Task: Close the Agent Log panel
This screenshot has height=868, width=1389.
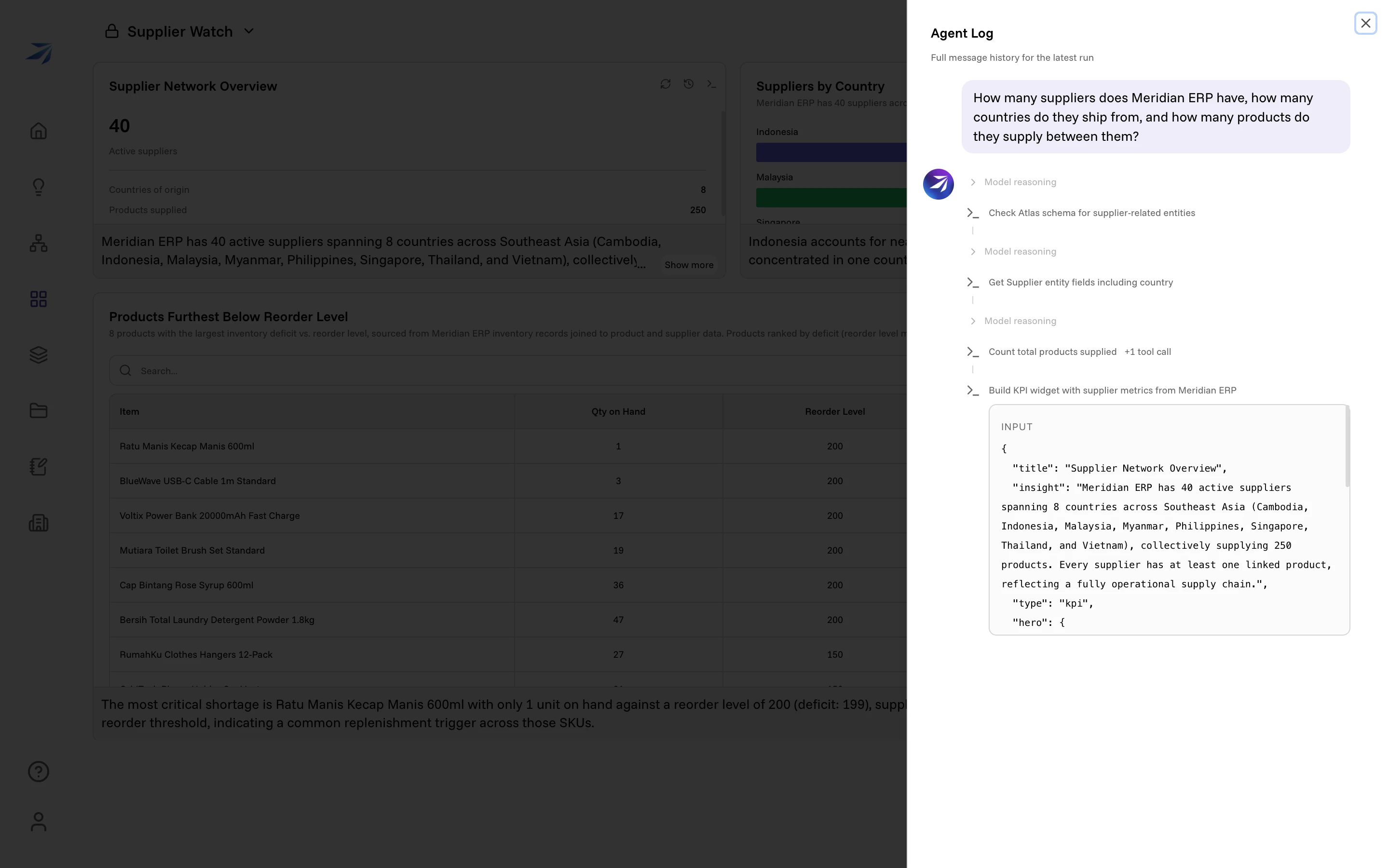Action: pyautogui.click(x=1365, y=24)
